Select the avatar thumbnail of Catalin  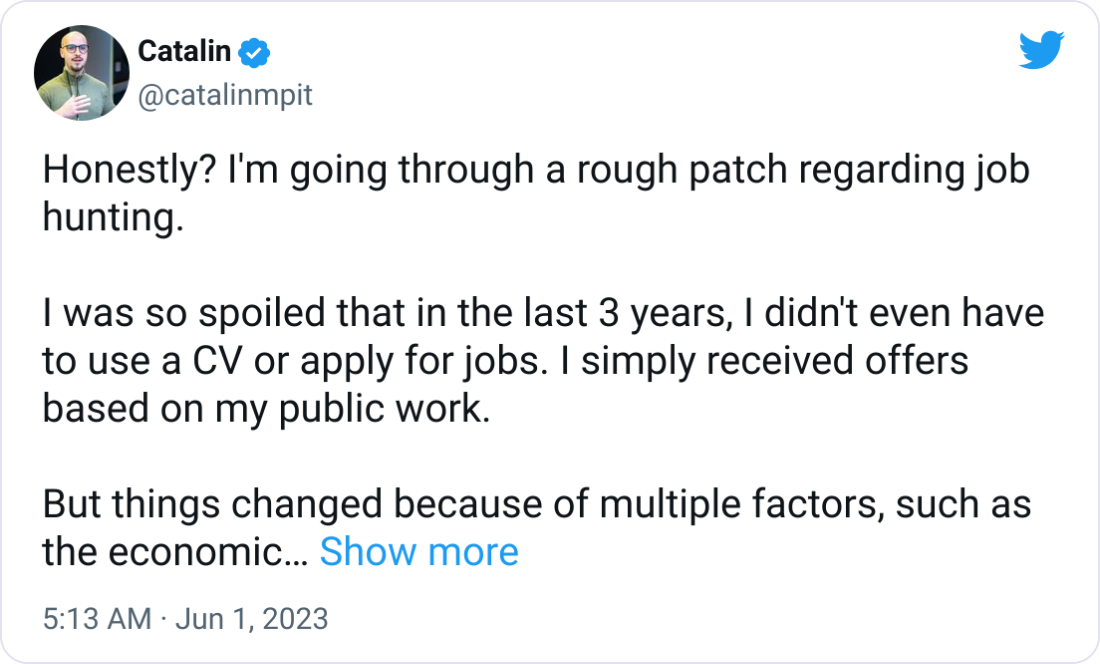point(80,72)
